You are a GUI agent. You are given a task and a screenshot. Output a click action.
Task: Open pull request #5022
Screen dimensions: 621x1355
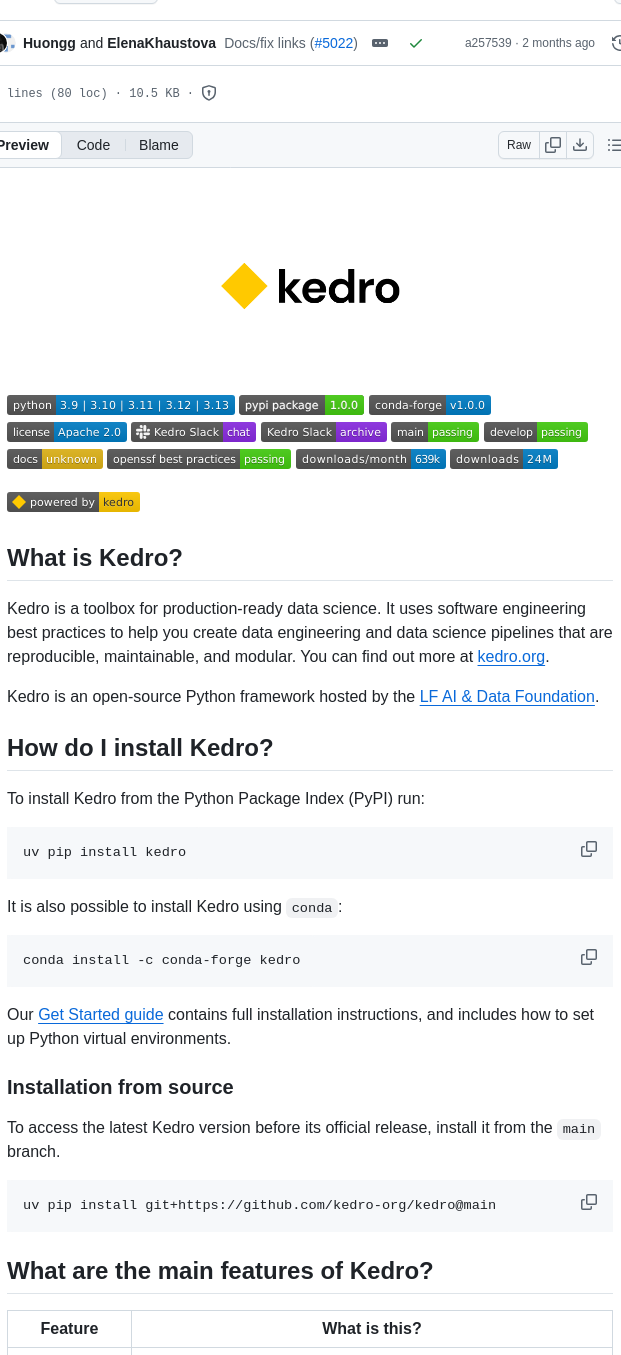(336, 43)
